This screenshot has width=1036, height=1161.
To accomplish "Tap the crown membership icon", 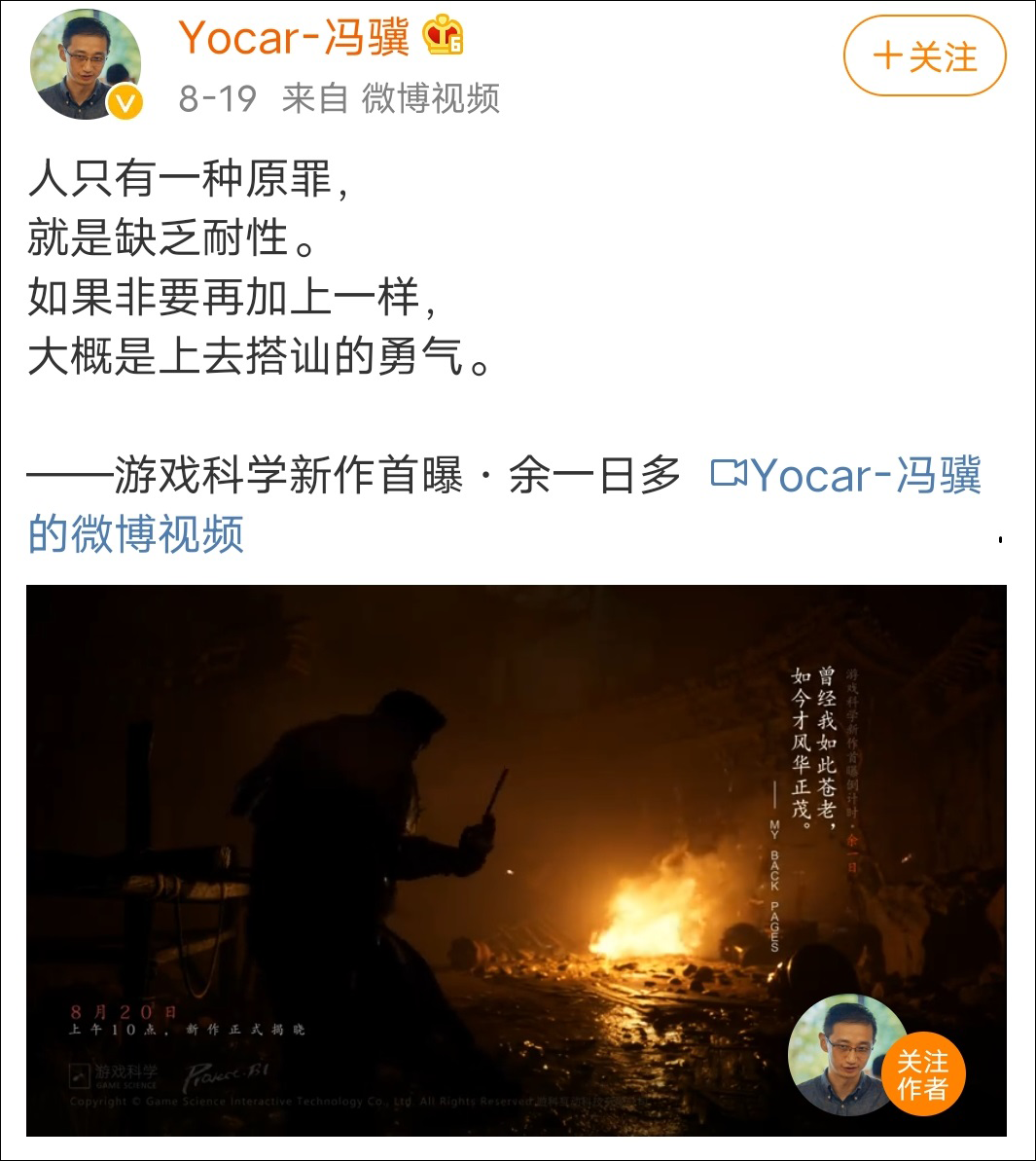I will click(443, 35).
